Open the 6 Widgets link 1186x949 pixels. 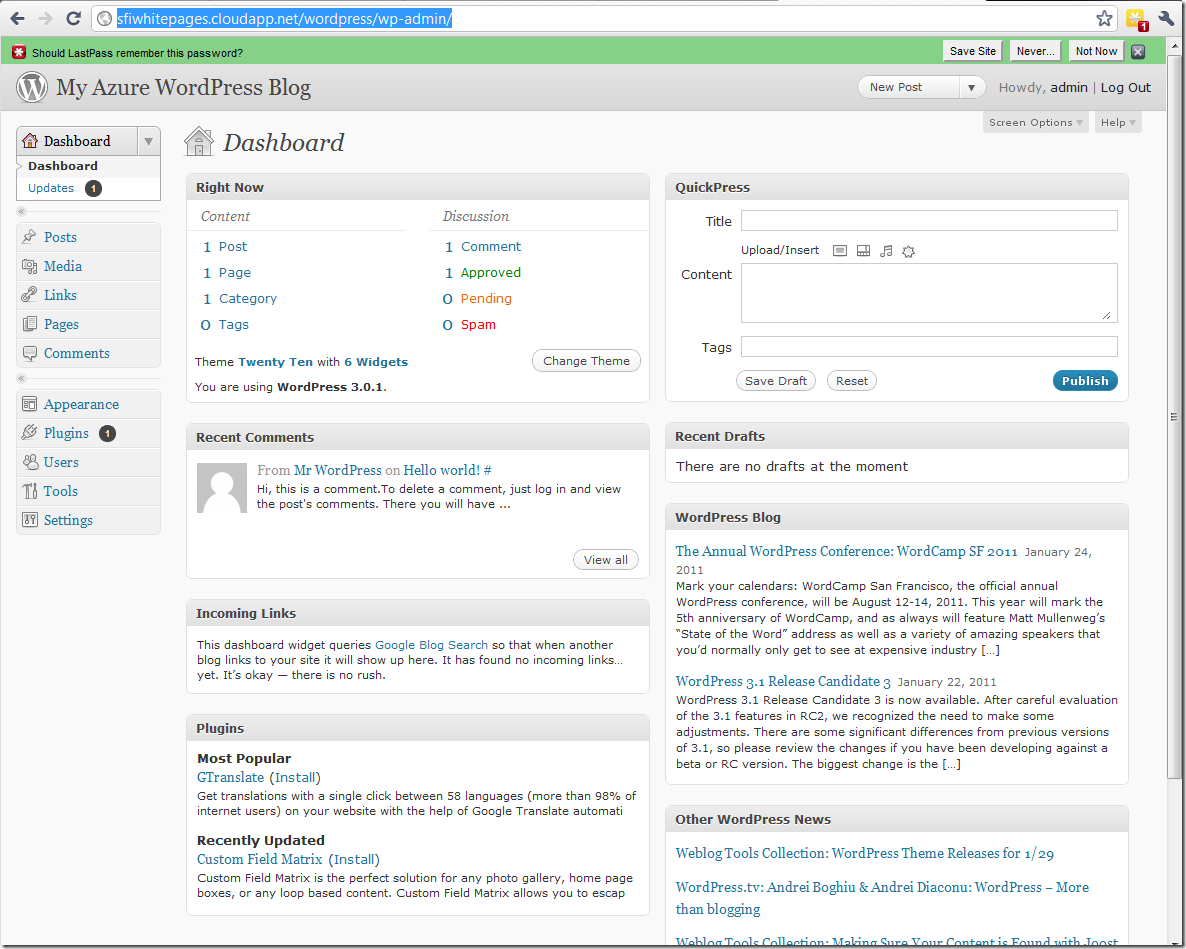tap(376, 361)
